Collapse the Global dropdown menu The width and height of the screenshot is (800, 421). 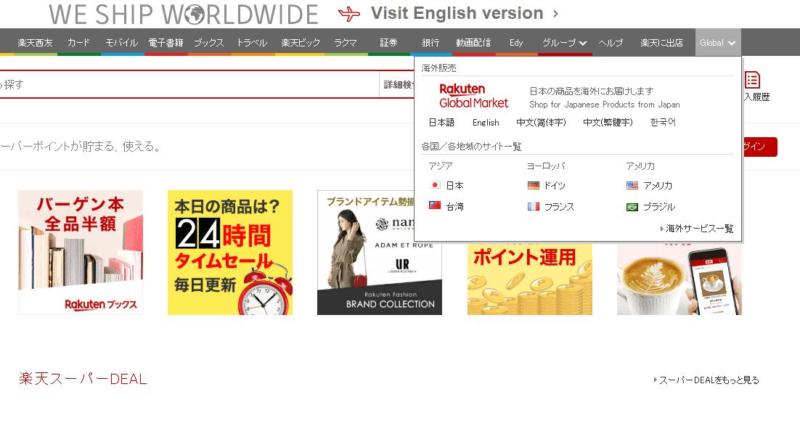(718, 43)
